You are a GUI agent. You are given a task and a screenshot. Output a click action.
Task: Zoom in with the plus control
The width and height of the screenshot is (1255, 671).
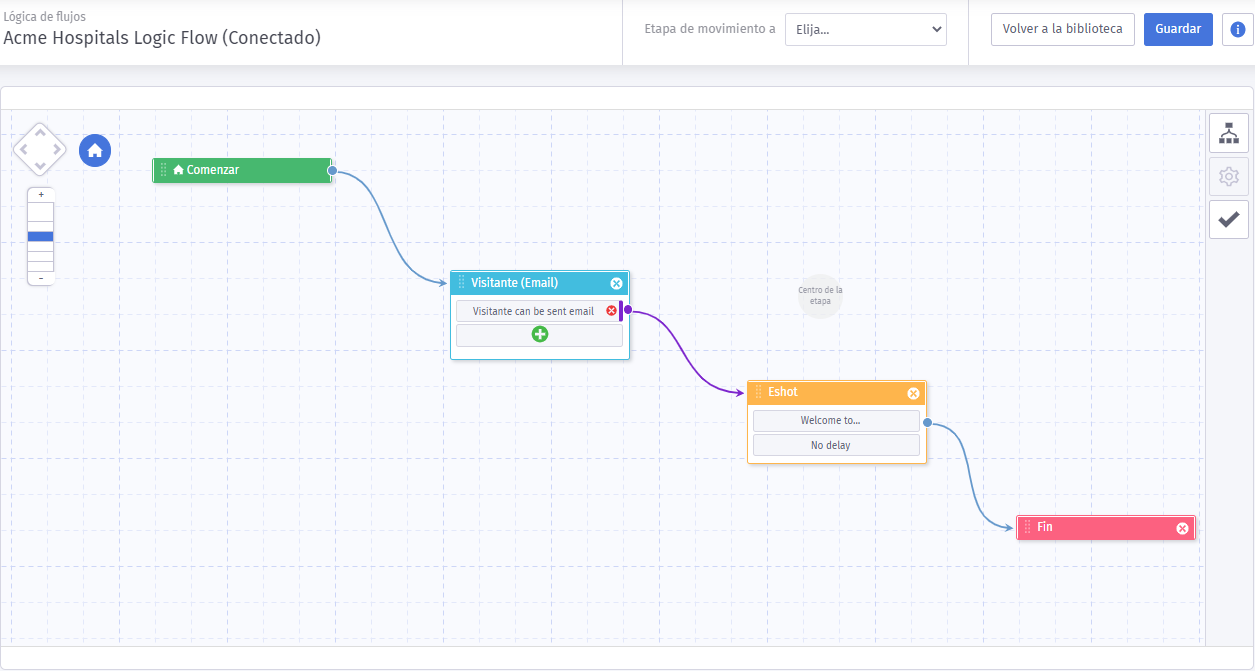coord(41,195)
